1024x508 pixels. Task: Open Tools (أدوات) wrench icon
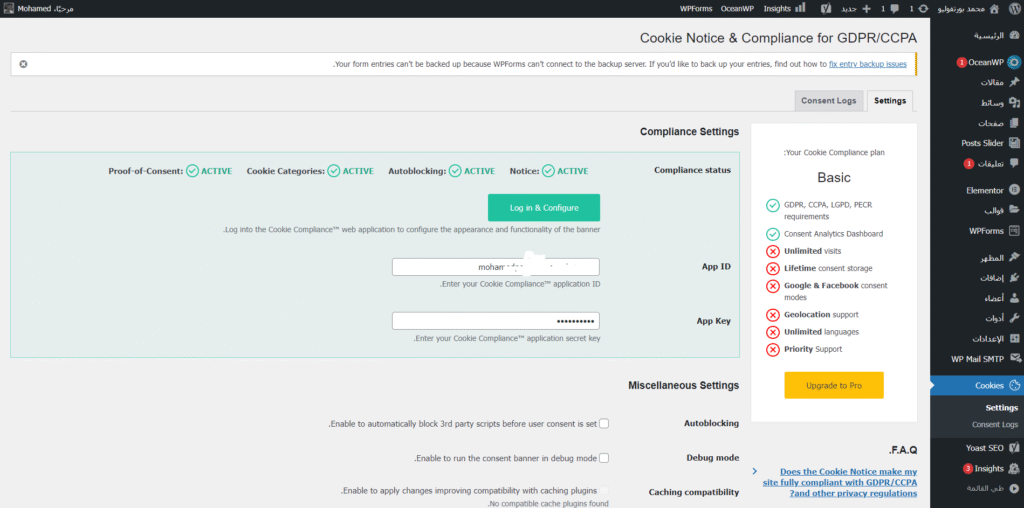tap(1014, 318)
